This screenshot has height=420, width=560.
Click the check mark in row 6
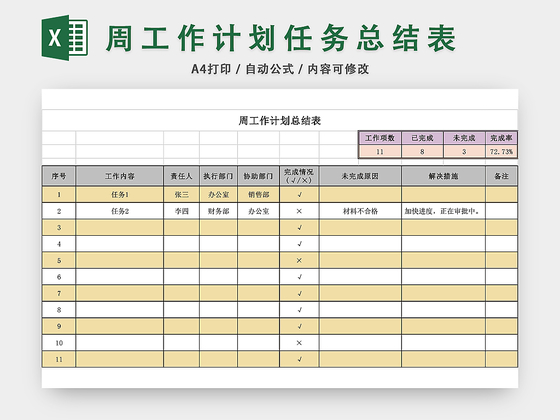299,277
